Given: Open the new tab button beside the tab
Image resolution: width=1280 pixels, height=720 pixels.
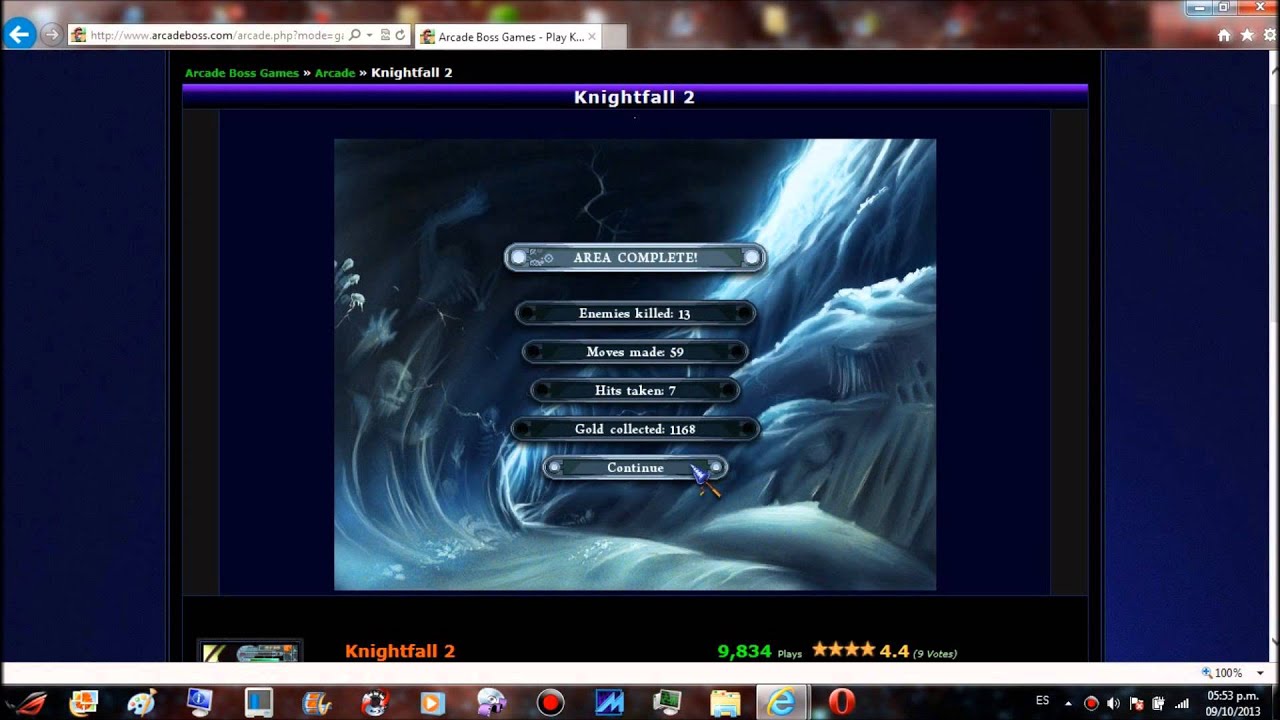Looking at the screenshot, I should (x=614, y=37).
